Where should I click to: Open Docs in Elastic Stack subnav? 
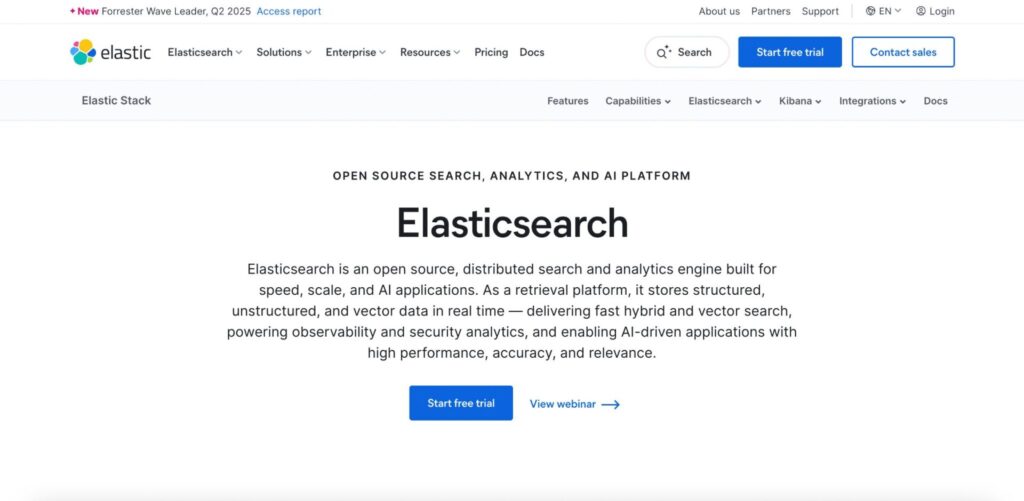click(935, 101)
